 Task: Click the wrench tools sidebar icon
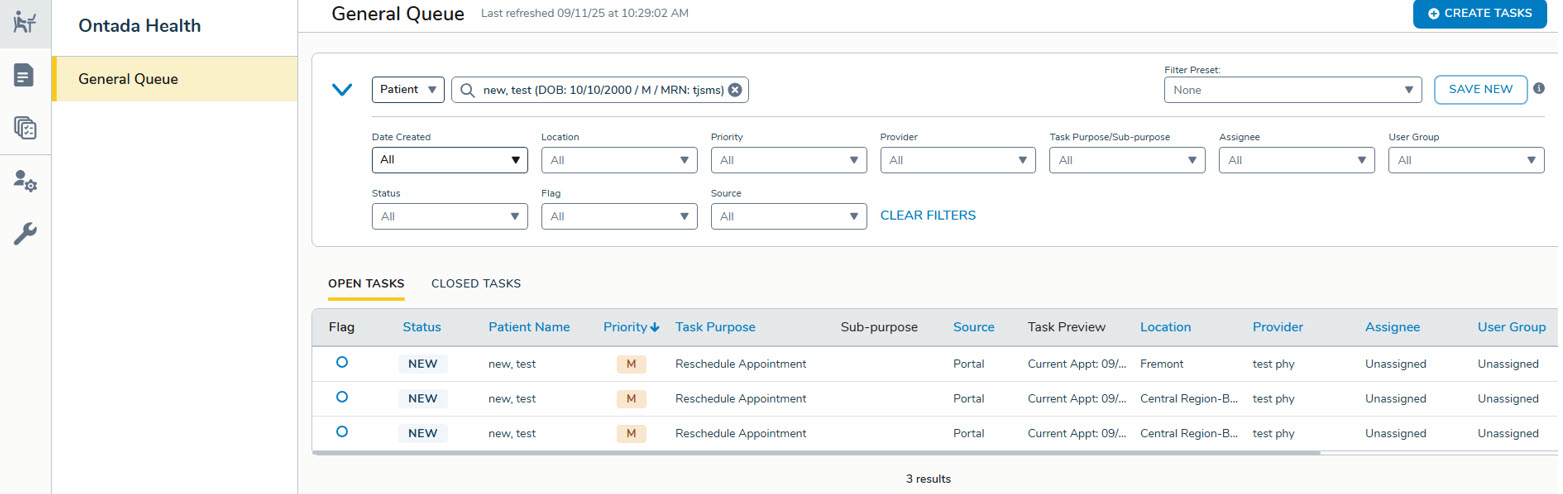pyautogui.click(x=25, y=234)
